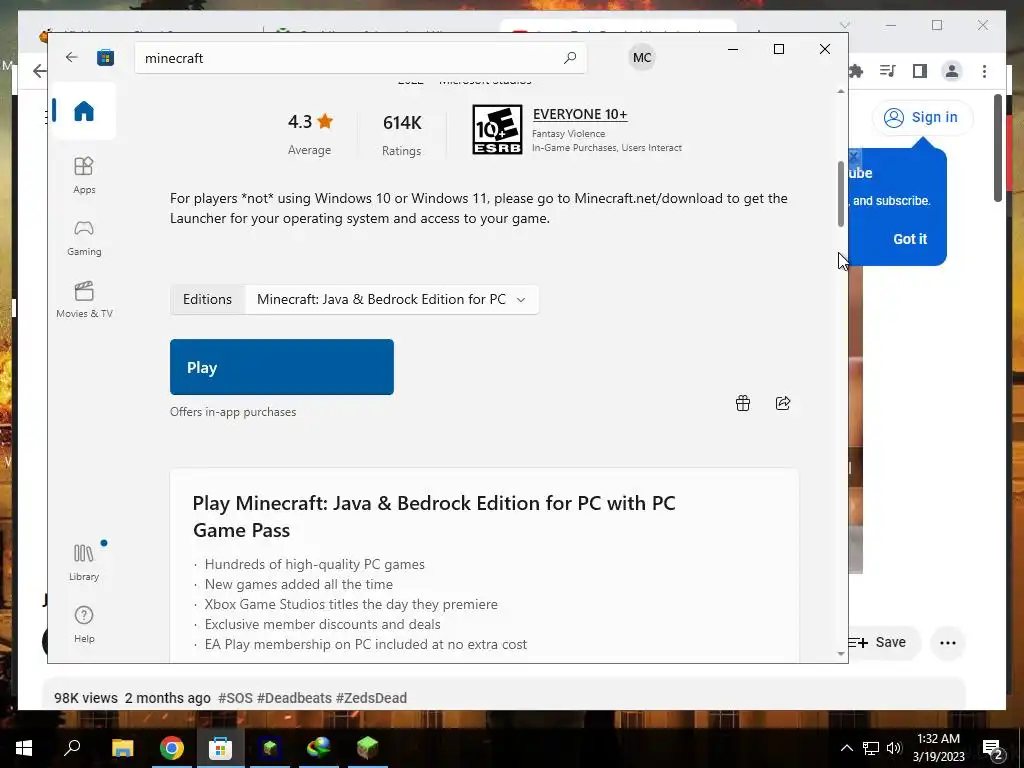1024x768 pixels.
Task: Open Chrome extensions puzzle icon
Action: click(x=856, y=71)
